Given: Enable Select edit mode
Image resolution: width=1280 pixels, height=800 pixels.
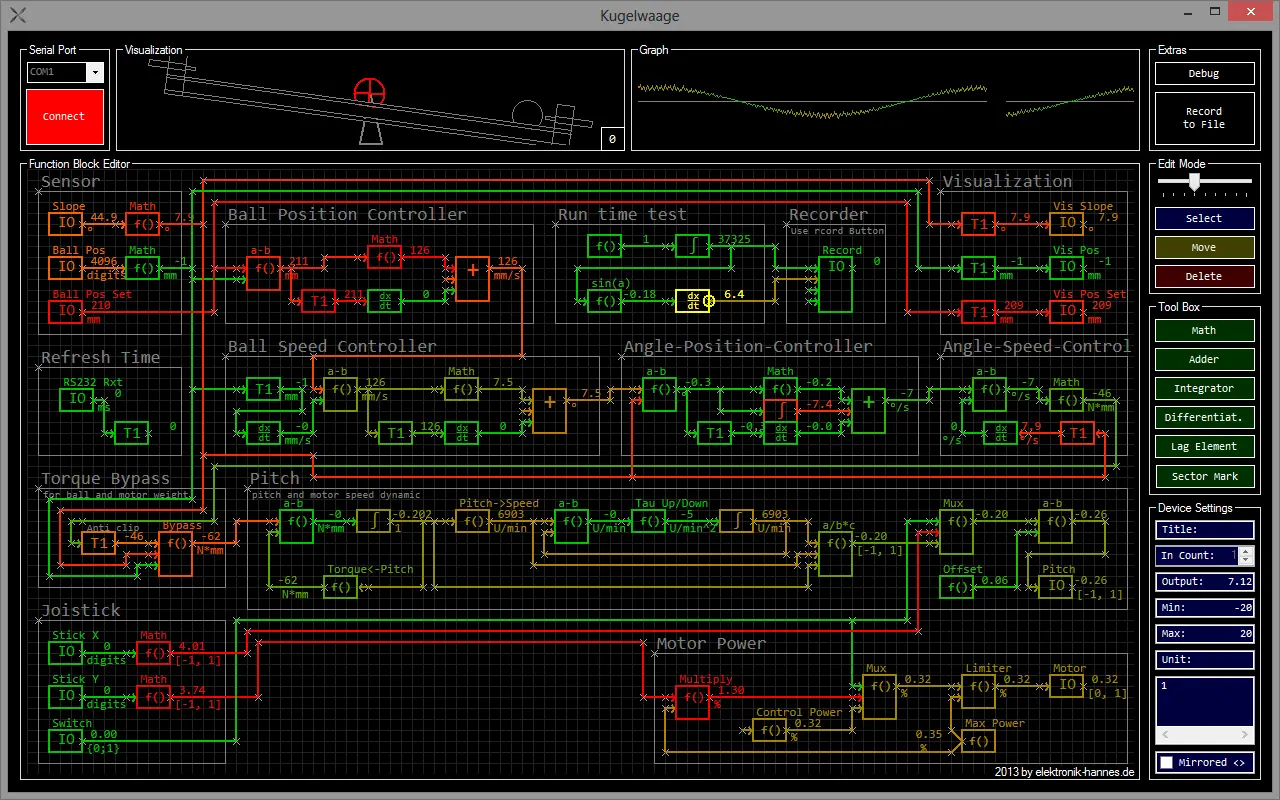Looking at the screenshot, I should click(1203, 218).
